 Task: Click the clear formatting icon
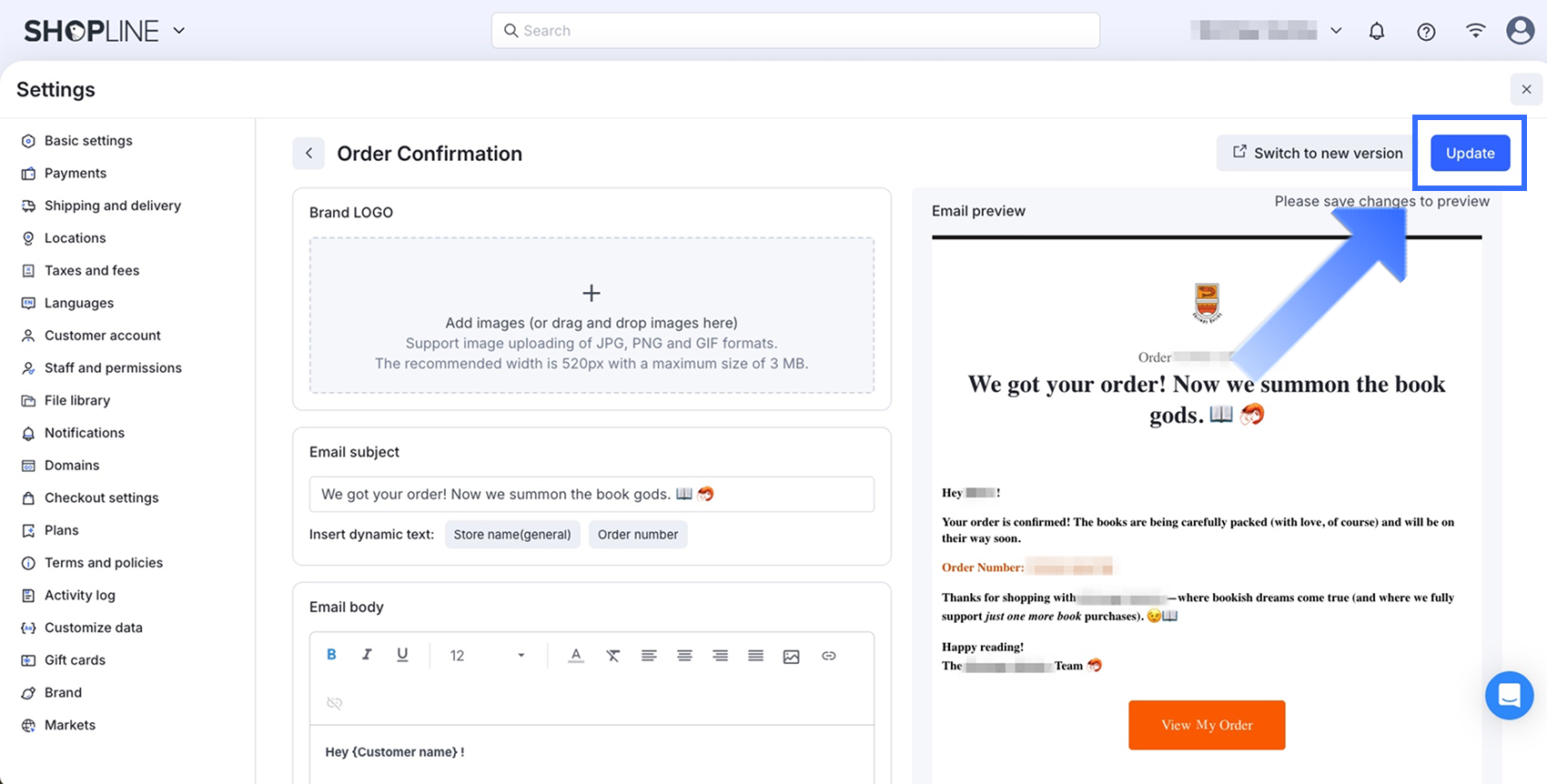[613, 656]
